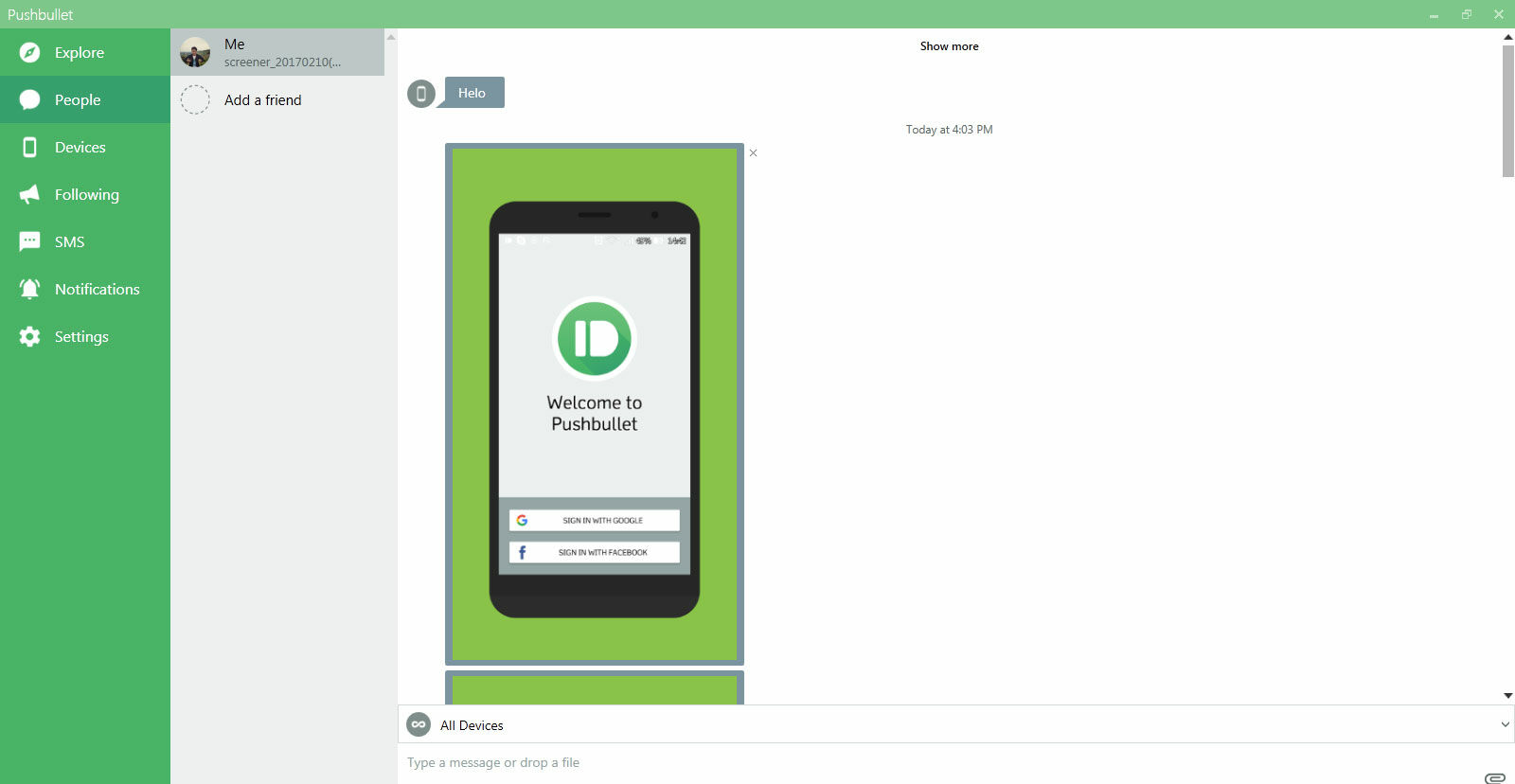Click the Explore compass icon
This screenshot has width=1515, height=784.
click(29, 52)
